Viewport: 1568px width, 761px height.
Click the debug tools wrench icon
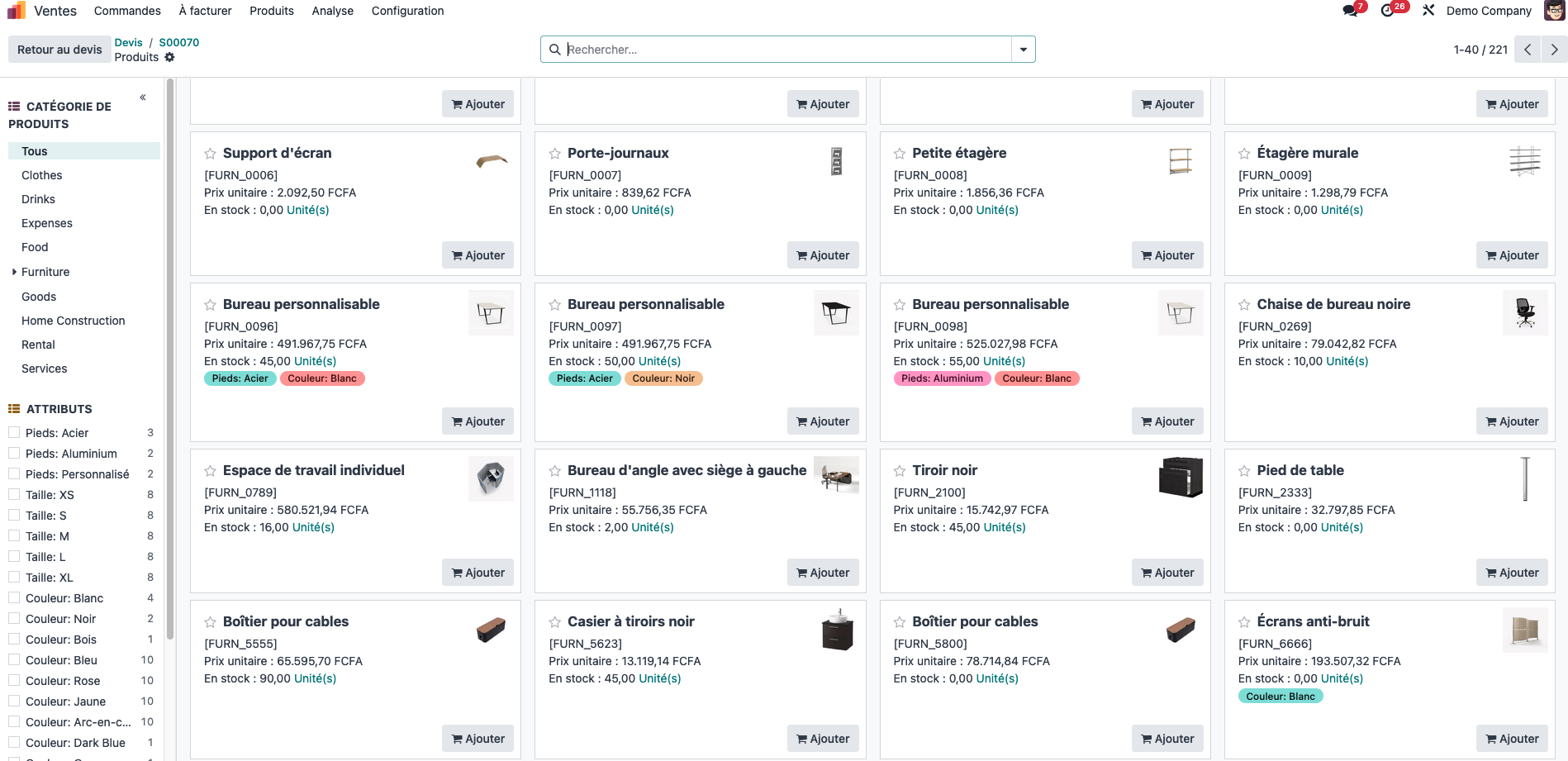click(x=1428, y=11)
